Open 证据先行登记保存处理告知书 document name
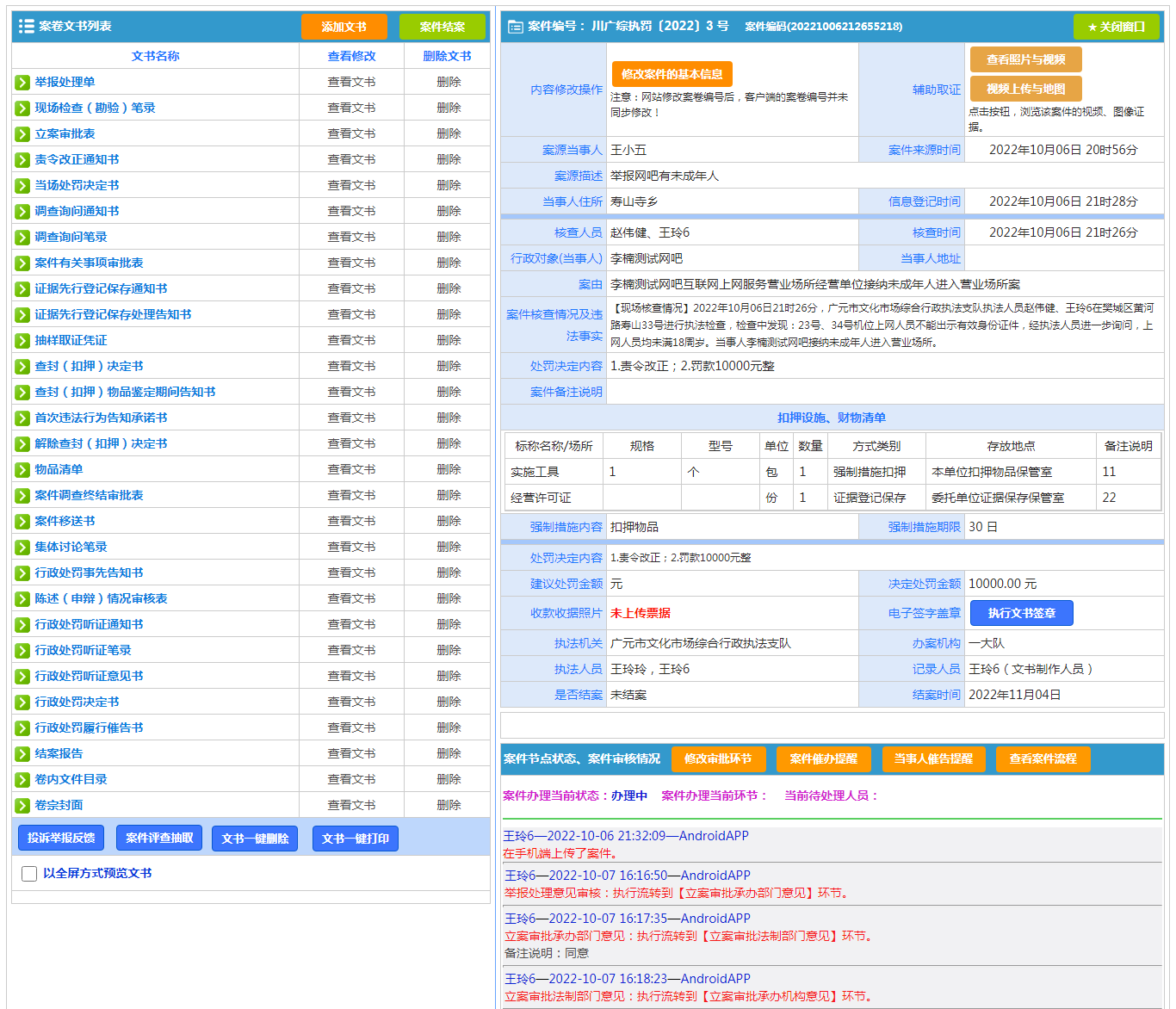Screen dimensions: 1176x1009 113,315
